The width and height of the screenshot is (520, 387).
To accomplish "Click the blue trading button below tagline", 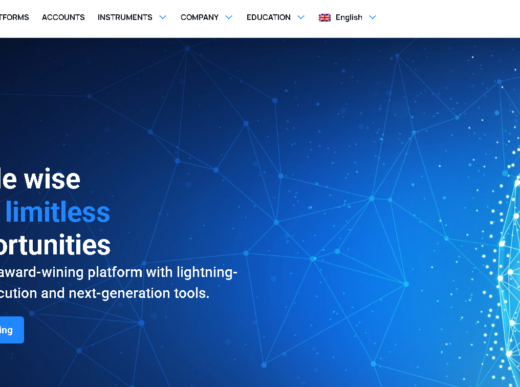I will 12,330.
